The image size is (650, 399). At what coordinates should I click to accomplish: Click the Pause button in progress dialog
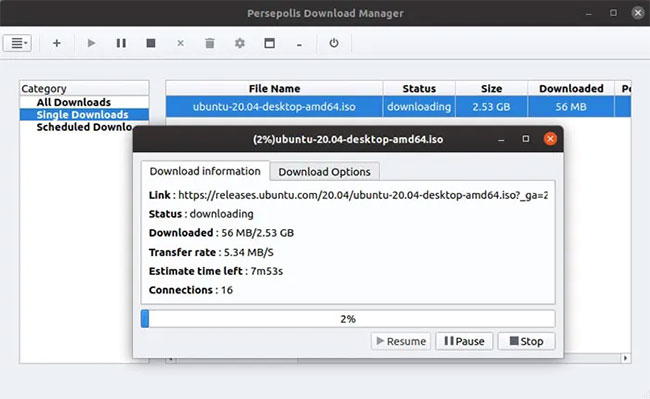pos(464,341)
